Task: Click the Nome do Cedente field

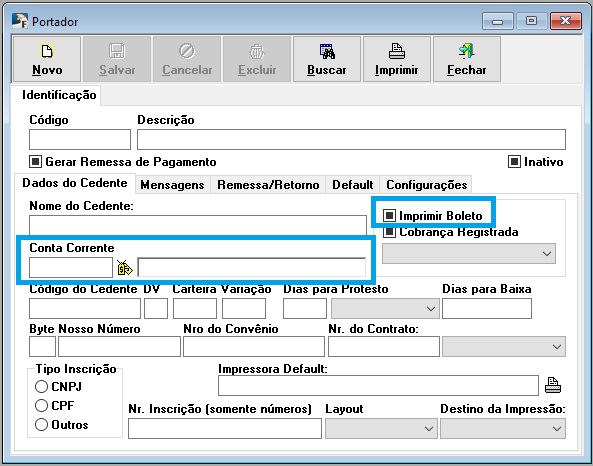Action: [x=198, y=225]
